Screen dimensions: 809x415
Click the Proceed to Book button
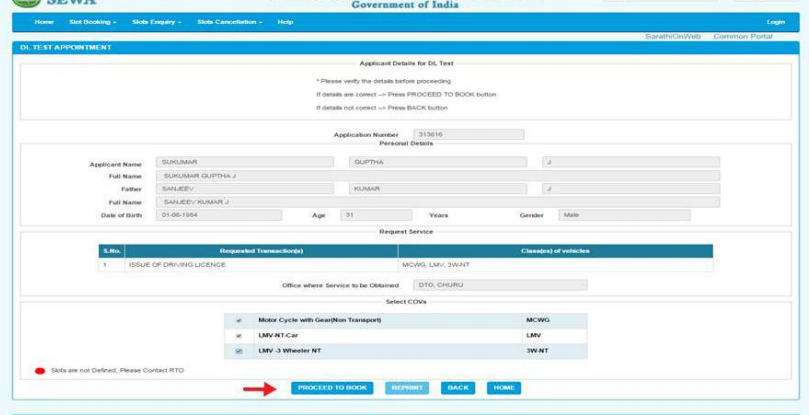(332, 388)
